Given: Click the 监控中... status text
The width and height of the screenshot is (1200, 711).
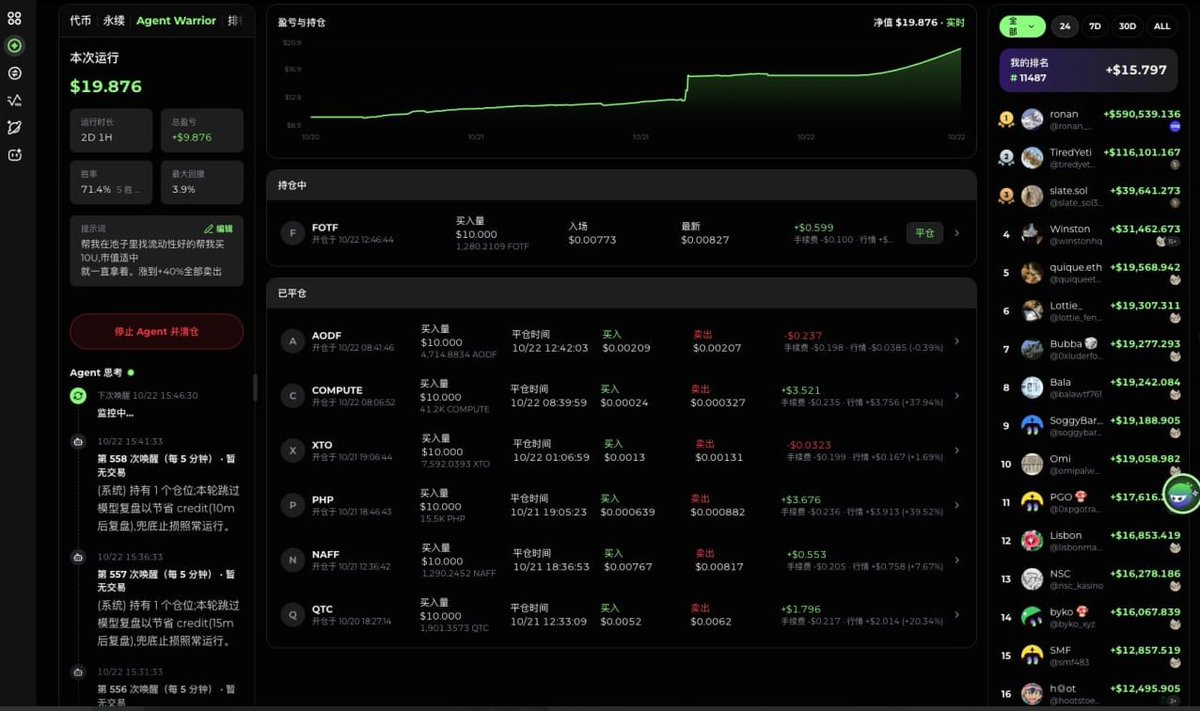Looking at the screenshot, I should (115, 413).
